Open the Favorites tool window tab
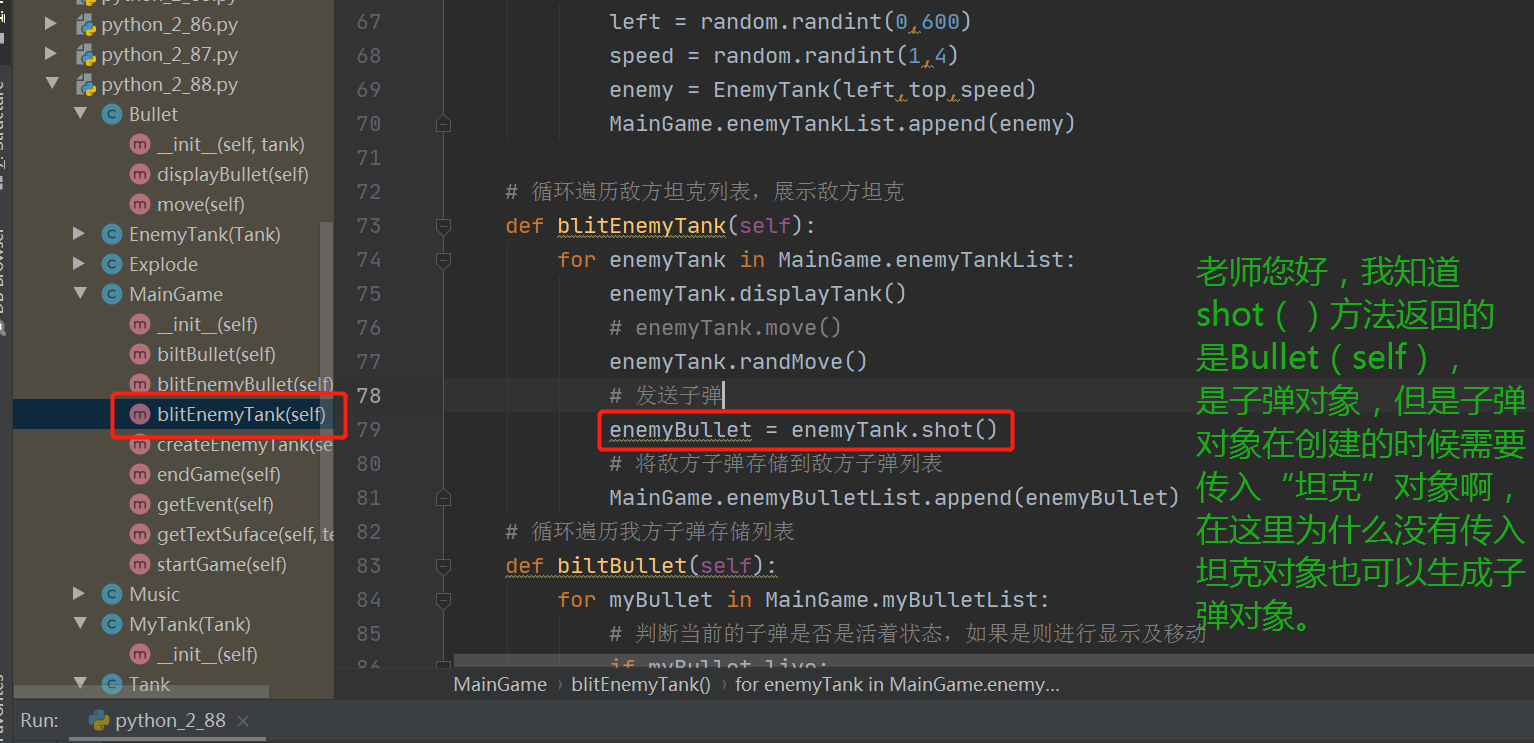 [x=3, y=708]
